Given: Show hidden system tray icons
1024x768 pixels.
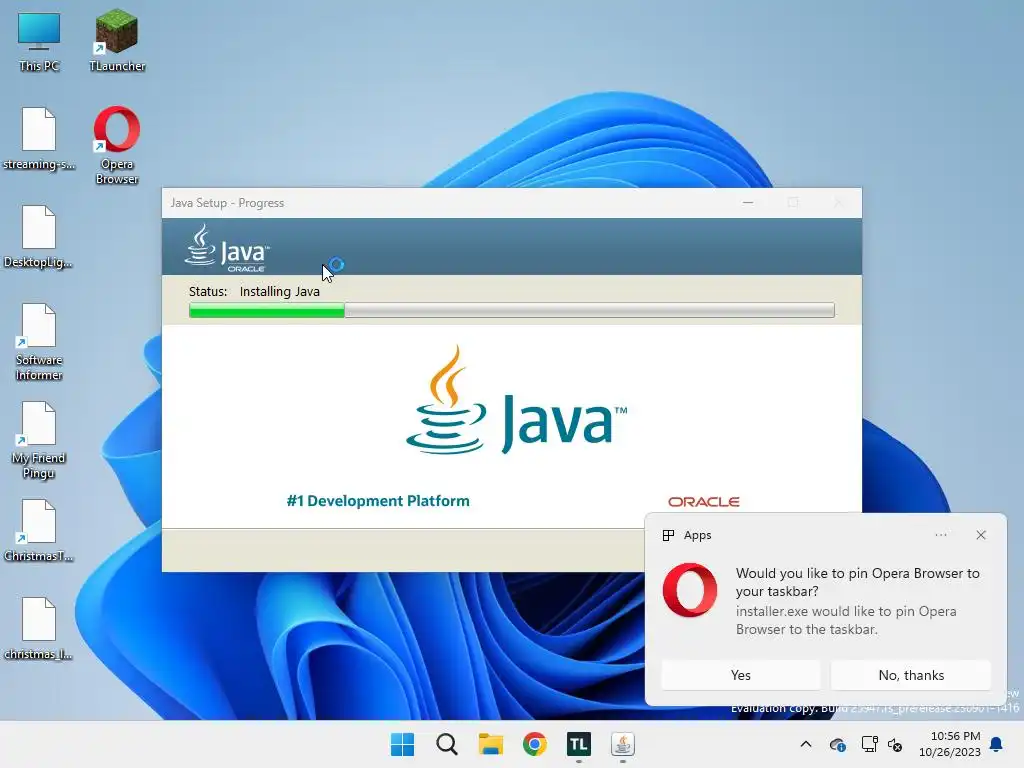Looking at the screenshot, I should pyautogui.click(x=806, y=744).
